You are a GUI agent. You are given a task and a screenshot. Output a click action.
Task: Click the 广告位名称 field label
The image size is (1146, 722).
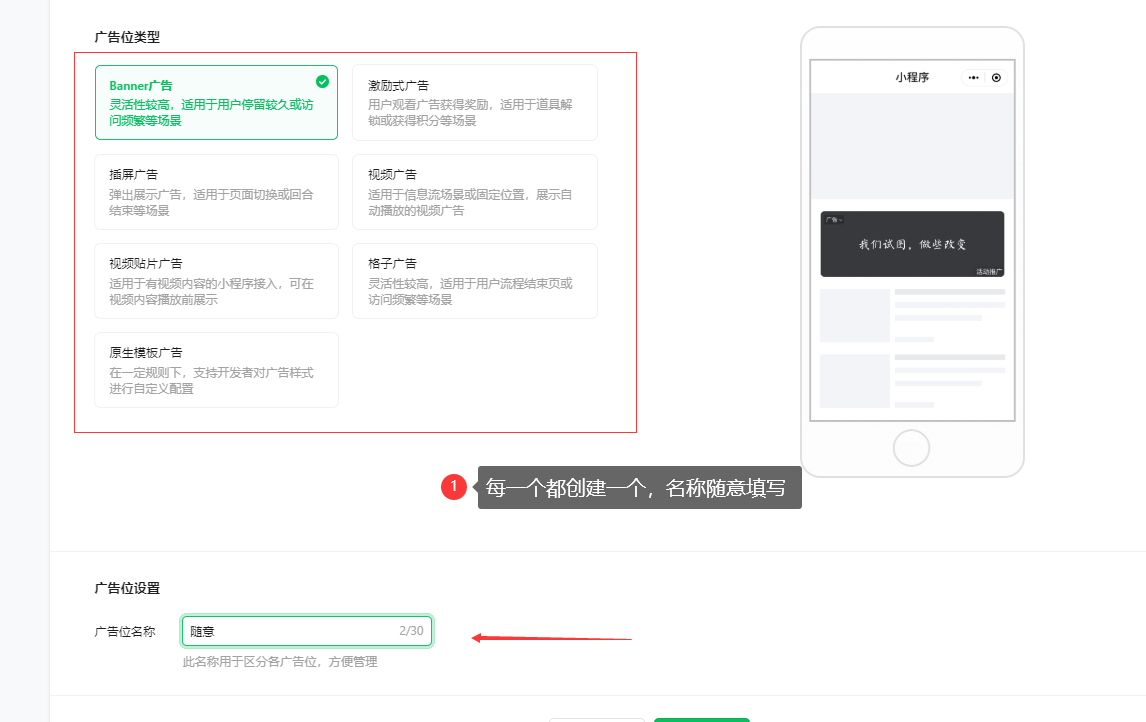pos(125,631)
